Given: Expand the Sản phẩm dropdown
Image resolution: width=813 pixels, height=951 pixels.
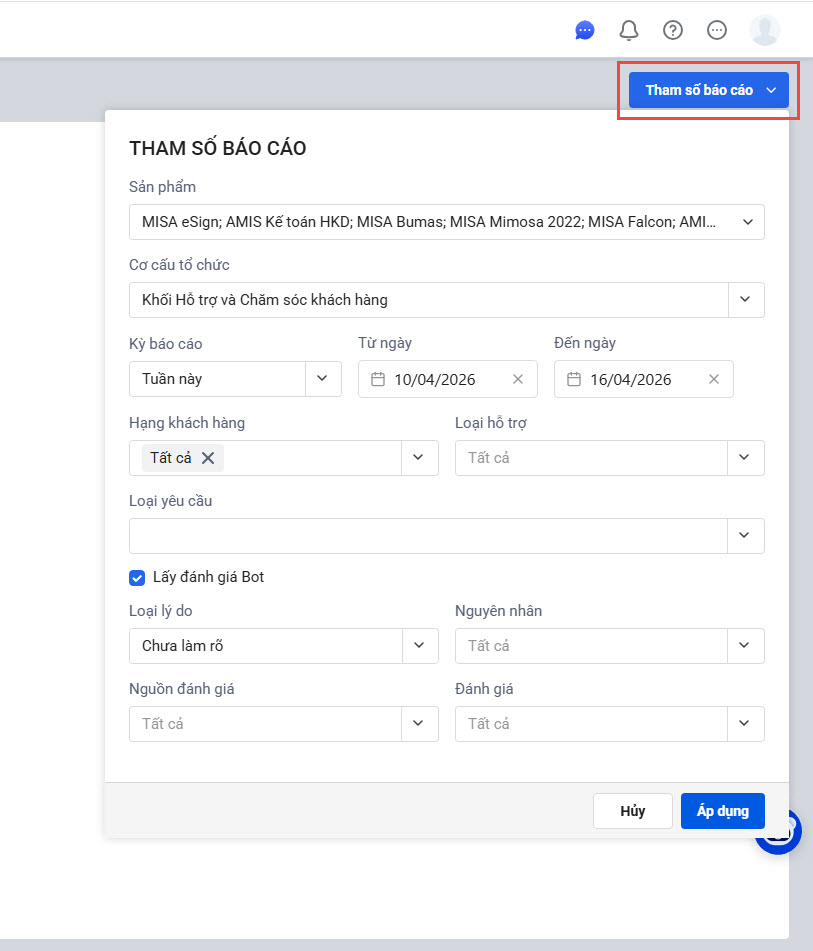Looking at the screenshot, I should [x=748, y=222].
